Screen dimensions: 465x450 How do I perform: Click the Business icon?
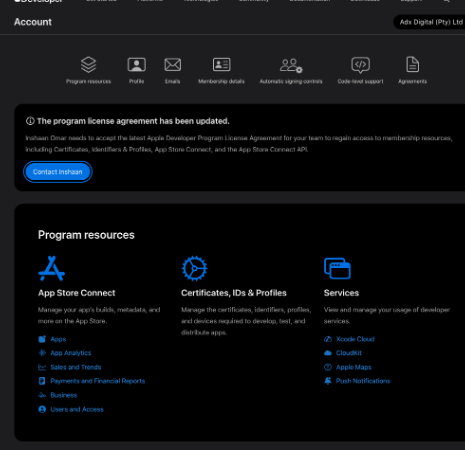click(42, 395)
